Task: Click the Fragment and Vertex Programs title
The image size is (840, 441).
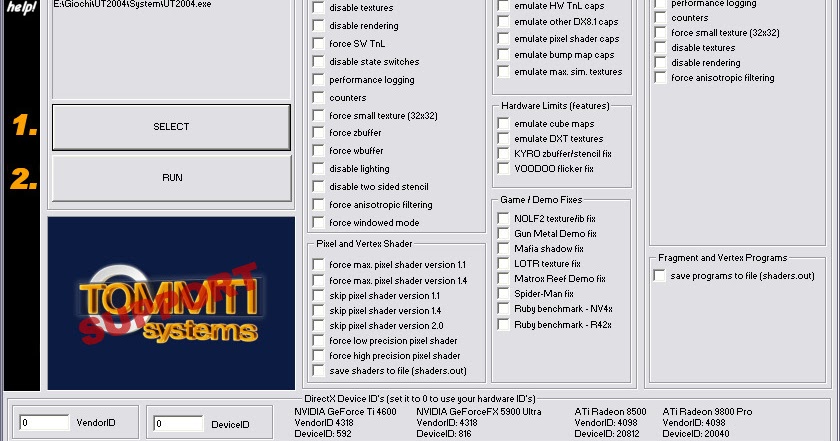Action: point(723,258)
